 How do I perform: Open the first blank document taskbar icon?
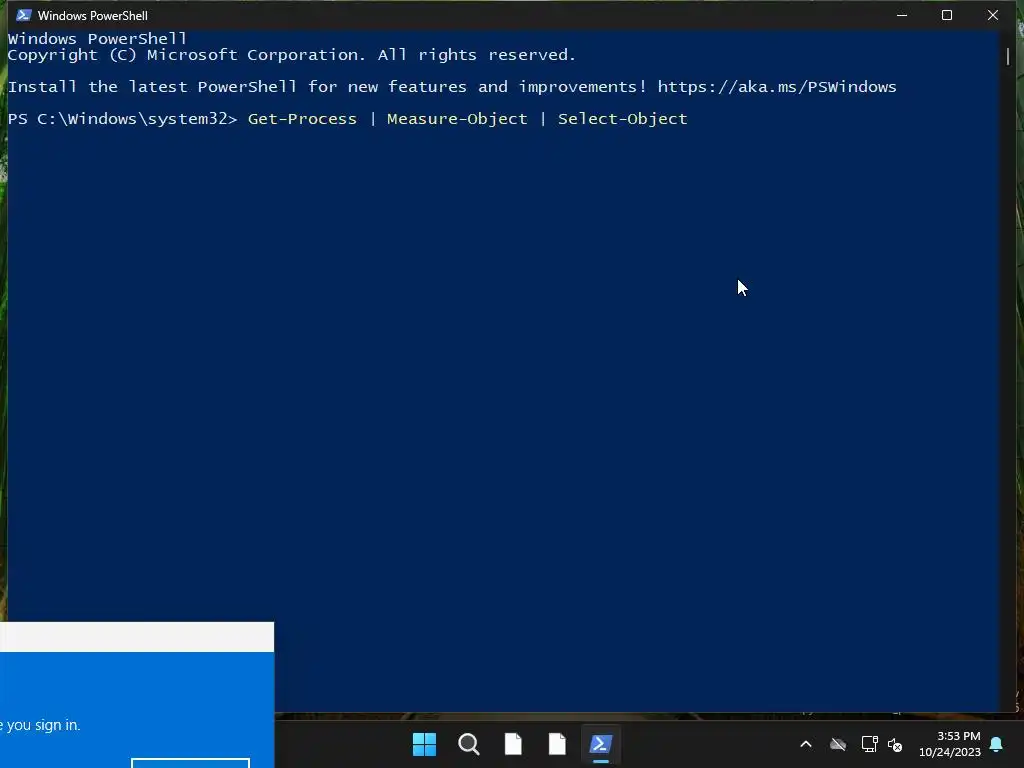(513, 744)
